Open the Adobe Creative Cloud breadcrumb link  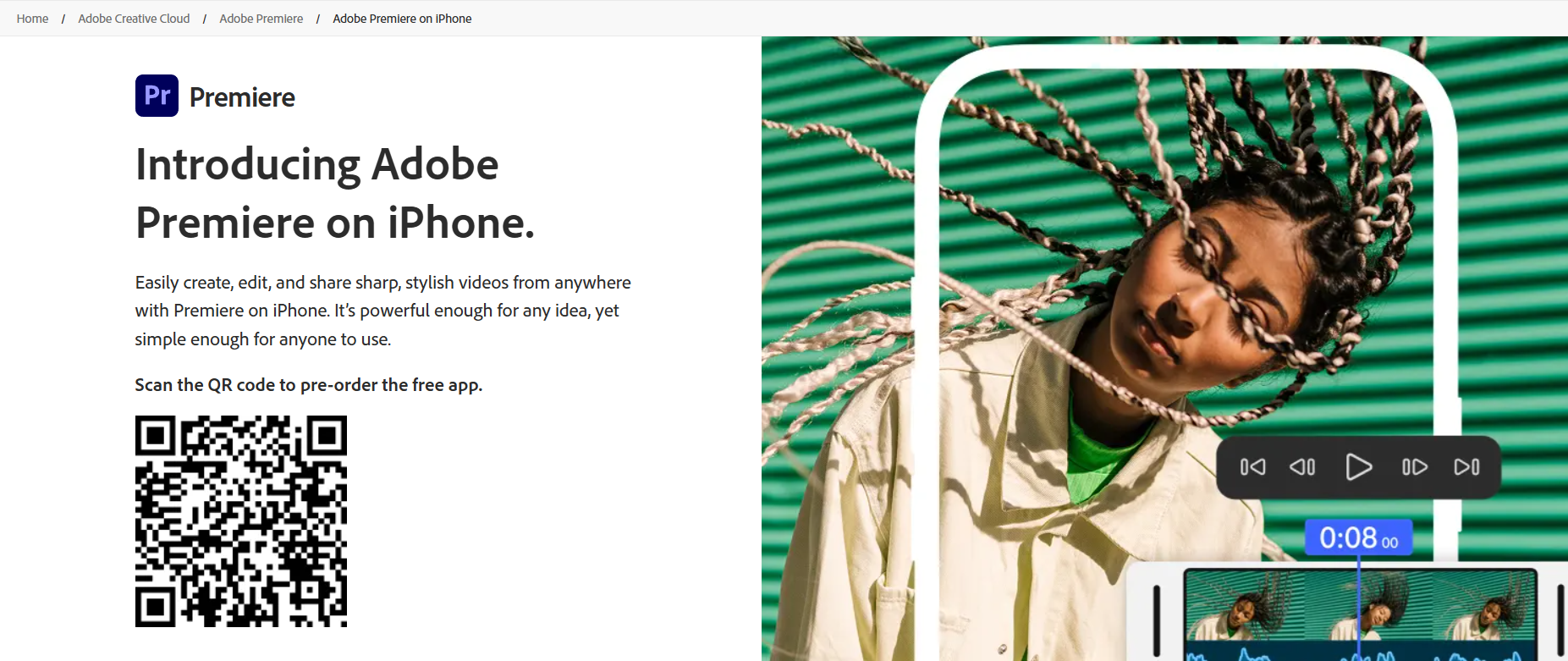pos(134,19)
